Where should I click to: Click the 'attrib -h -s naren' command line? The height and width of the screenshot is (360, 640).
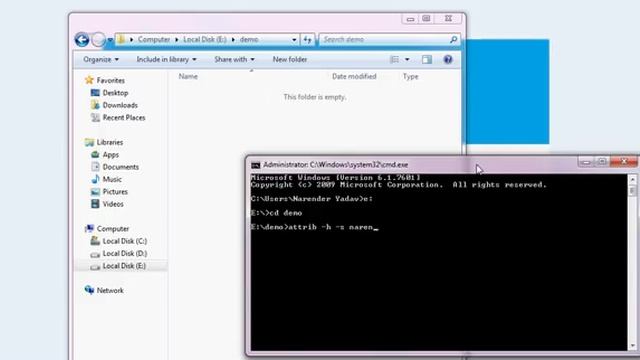(x=315, y=227)
